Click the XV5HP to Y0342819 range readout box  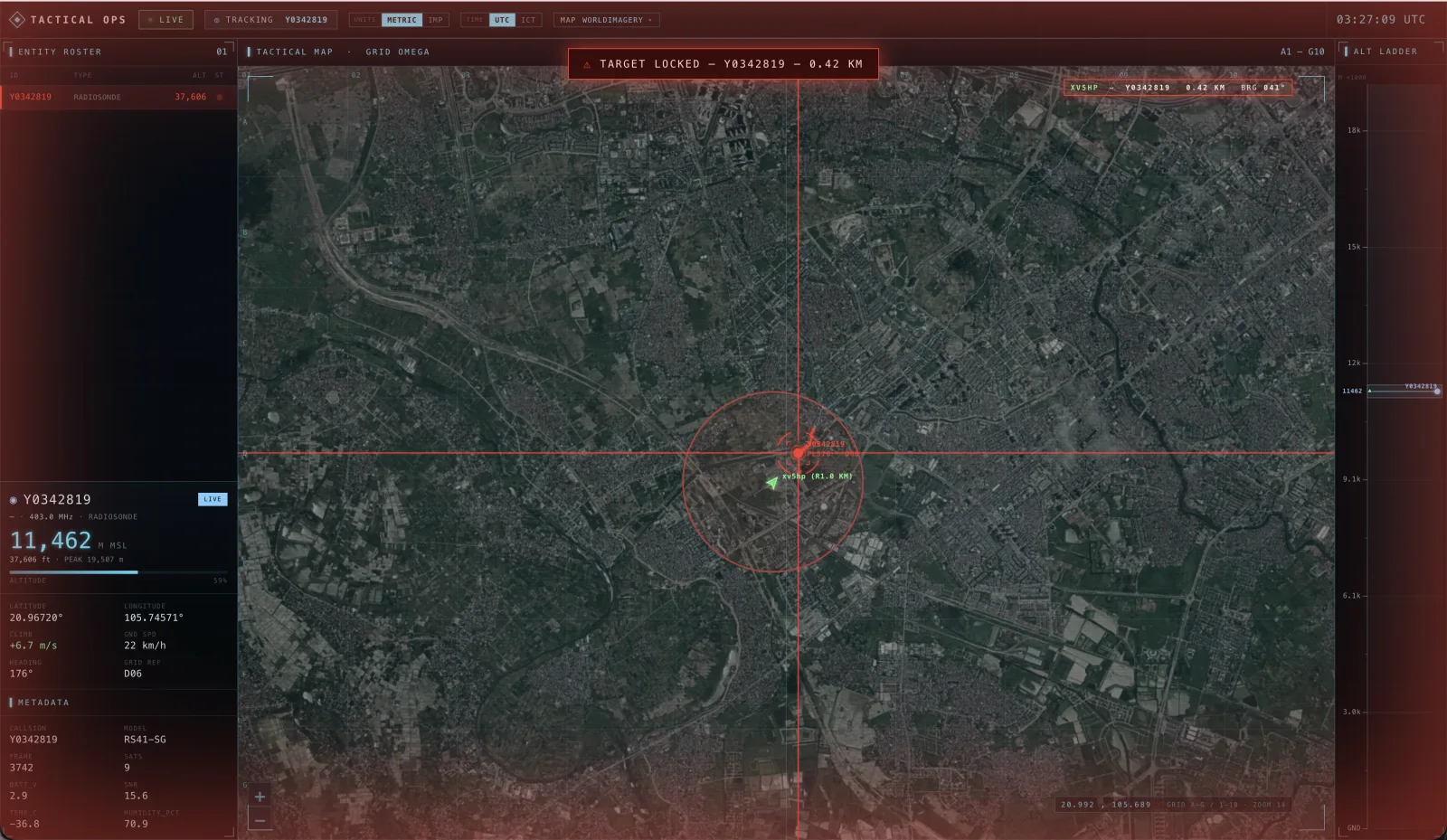click(1177, 88)
